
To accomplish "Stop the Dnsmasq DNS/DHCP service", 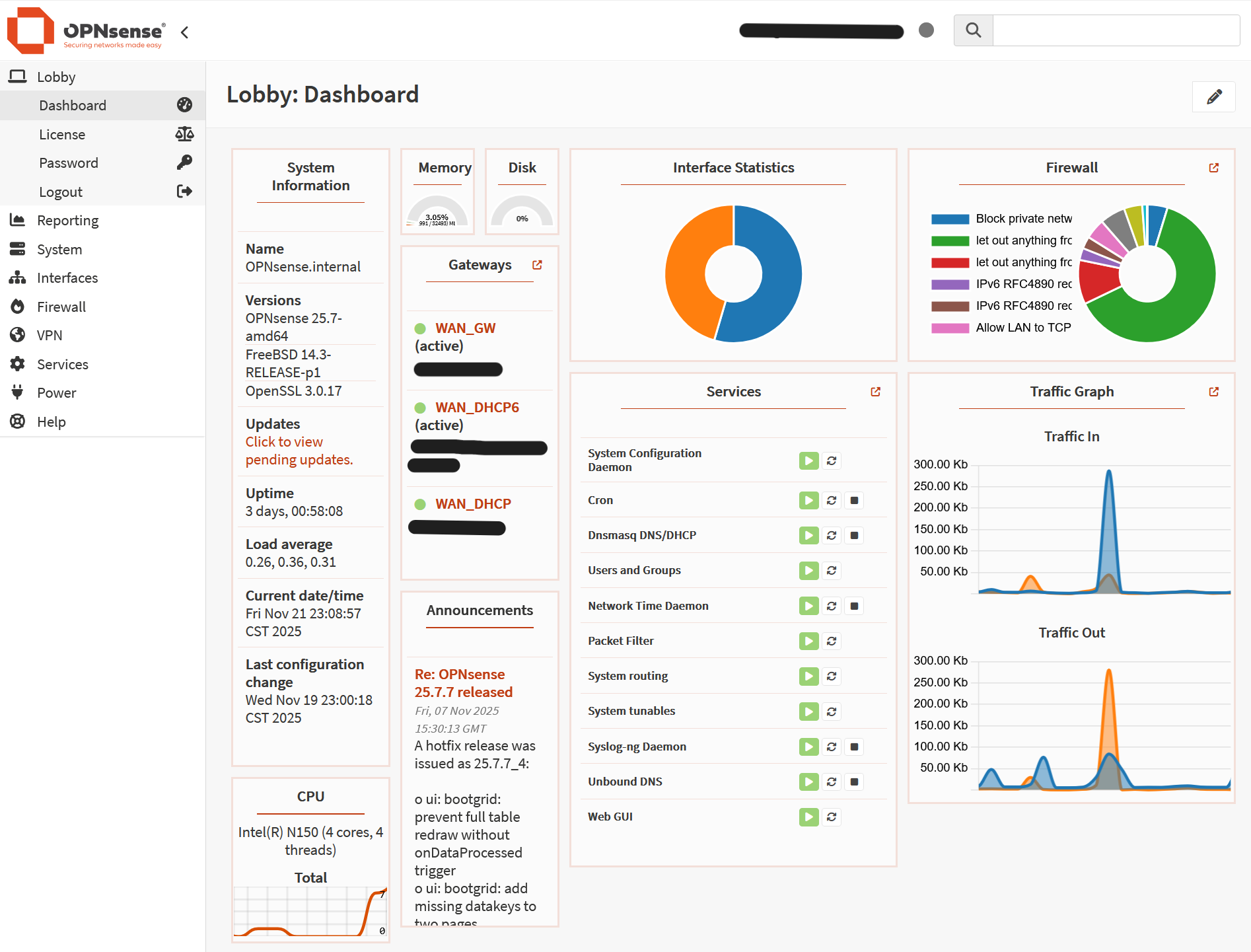I will [854, 536].
